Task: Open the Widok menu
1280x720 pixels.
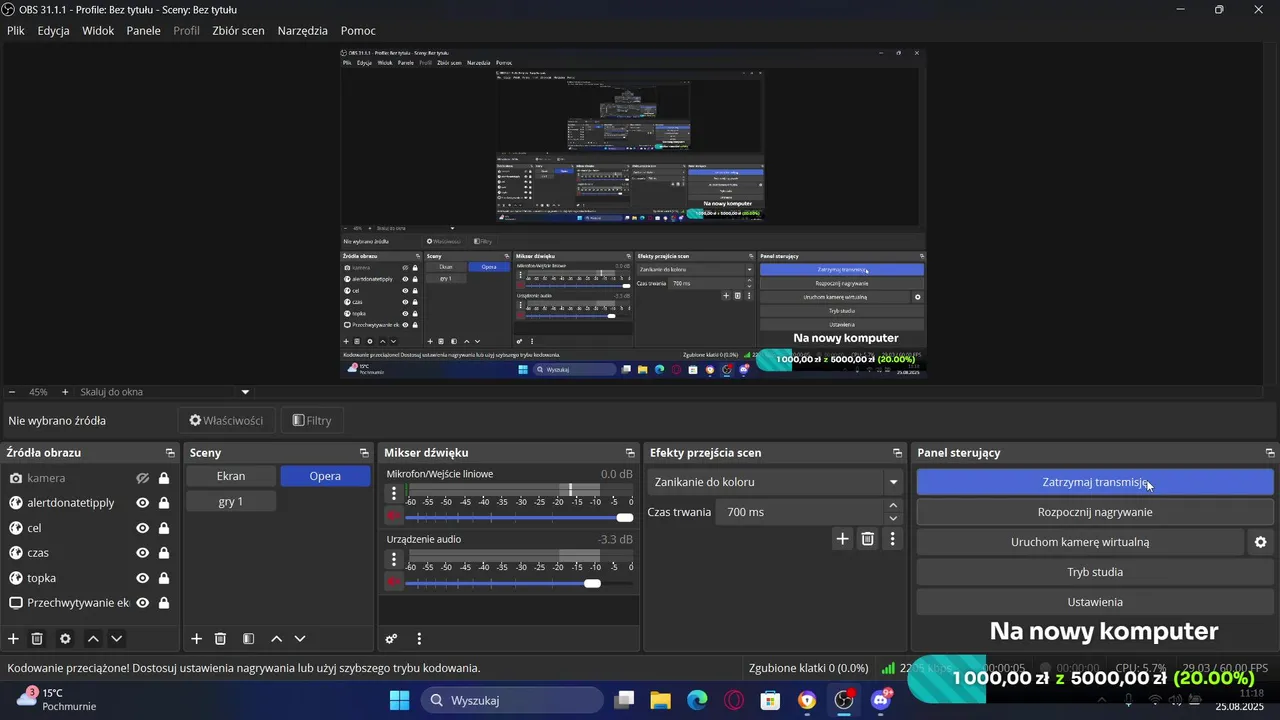Action: pos(98,31)
